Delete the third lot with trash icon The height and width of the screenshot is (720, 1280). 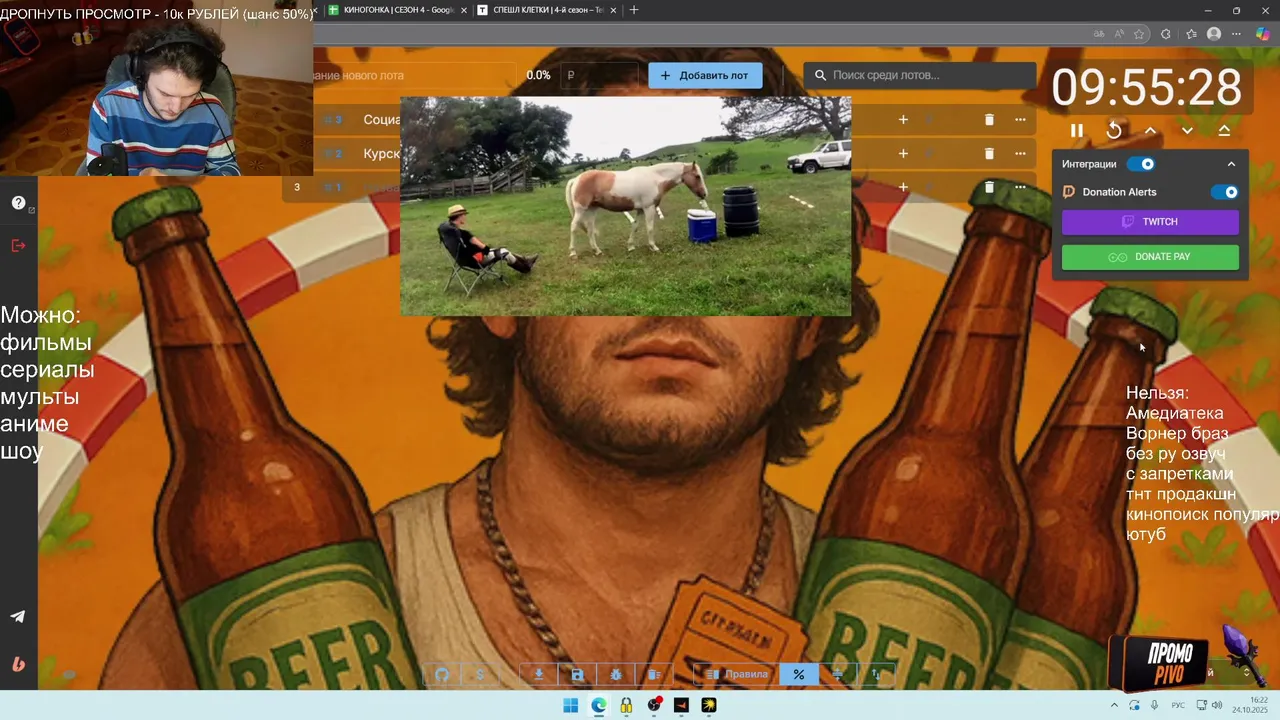pos(989,187)
